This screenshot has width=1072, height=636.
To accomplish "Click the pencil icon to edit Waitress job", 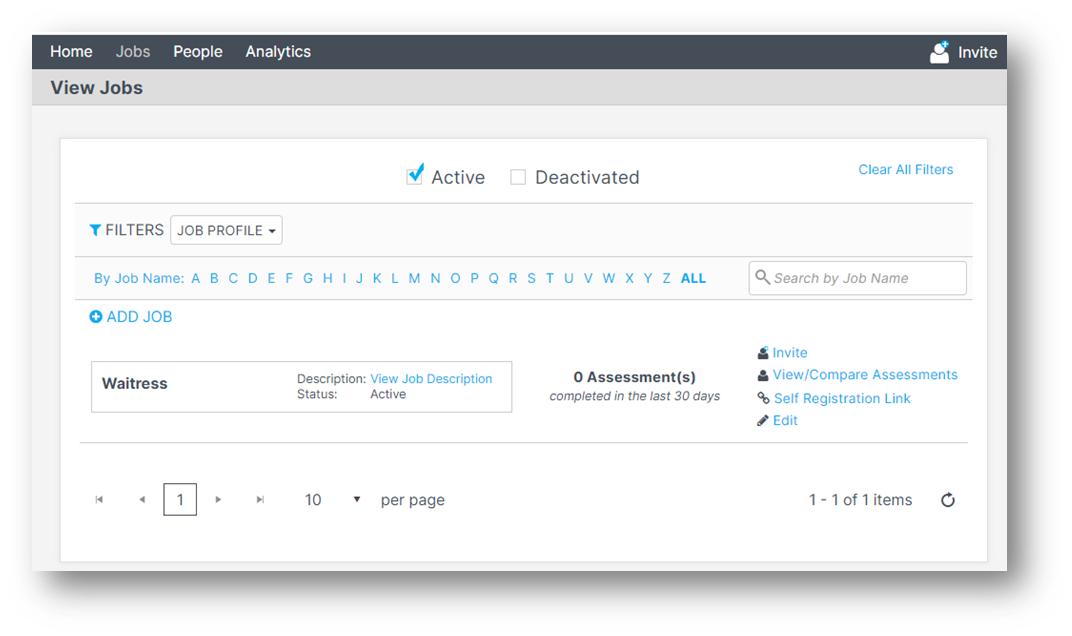I will click(x=761, y=420).
